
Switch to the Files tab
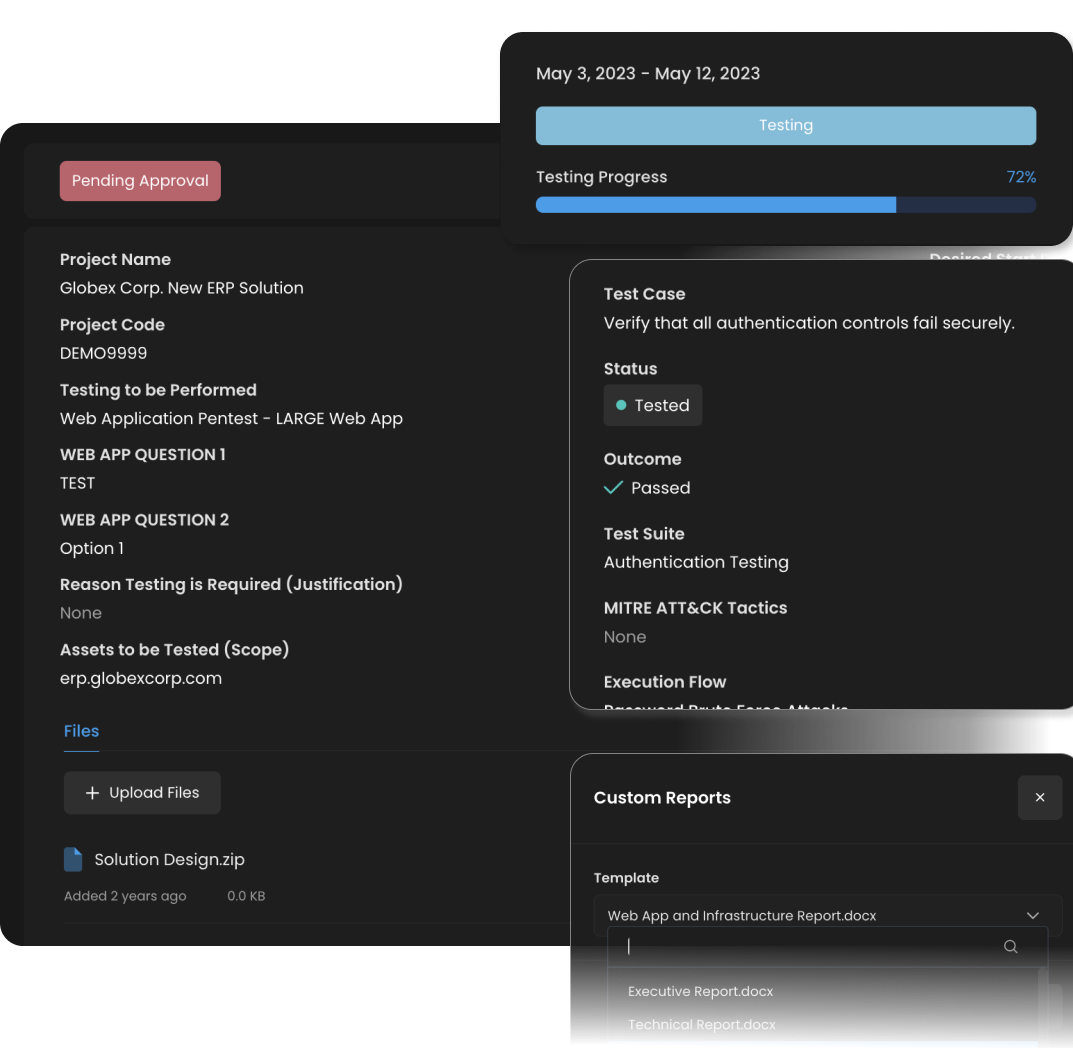81,731
